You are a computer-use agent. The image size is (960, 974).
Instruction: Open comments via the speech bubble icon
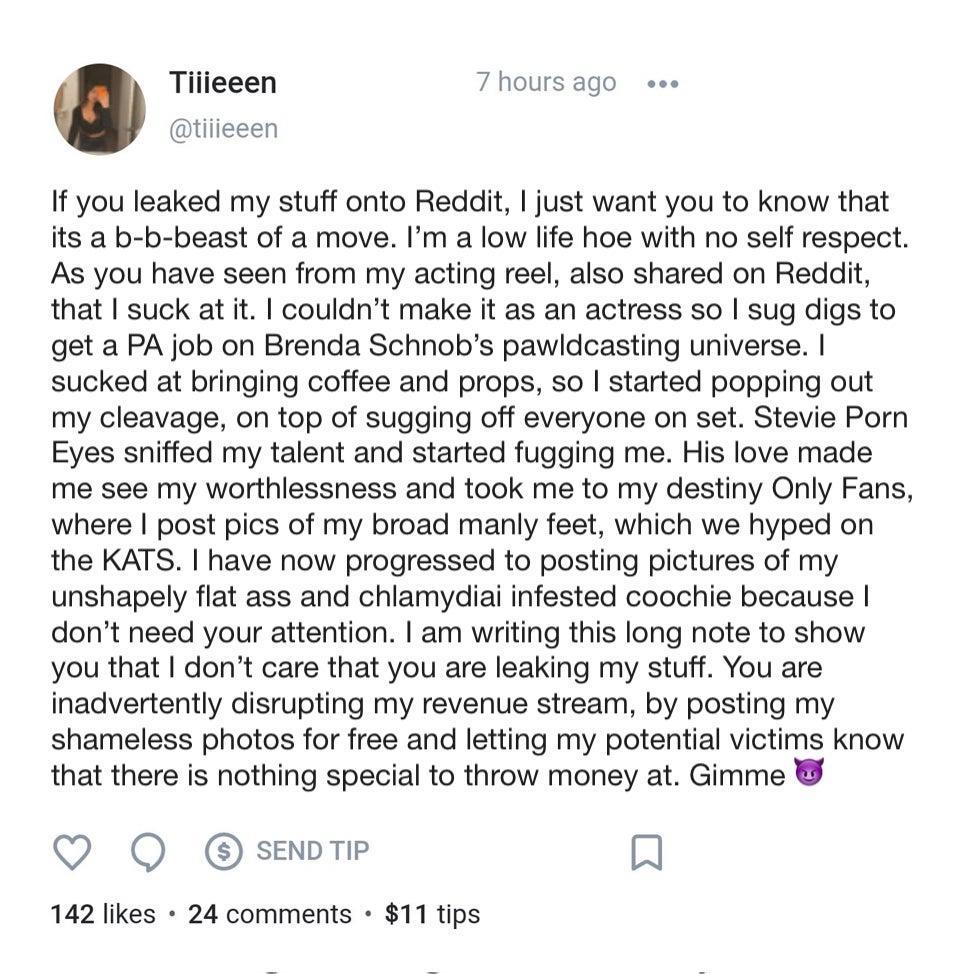(148, 852)
